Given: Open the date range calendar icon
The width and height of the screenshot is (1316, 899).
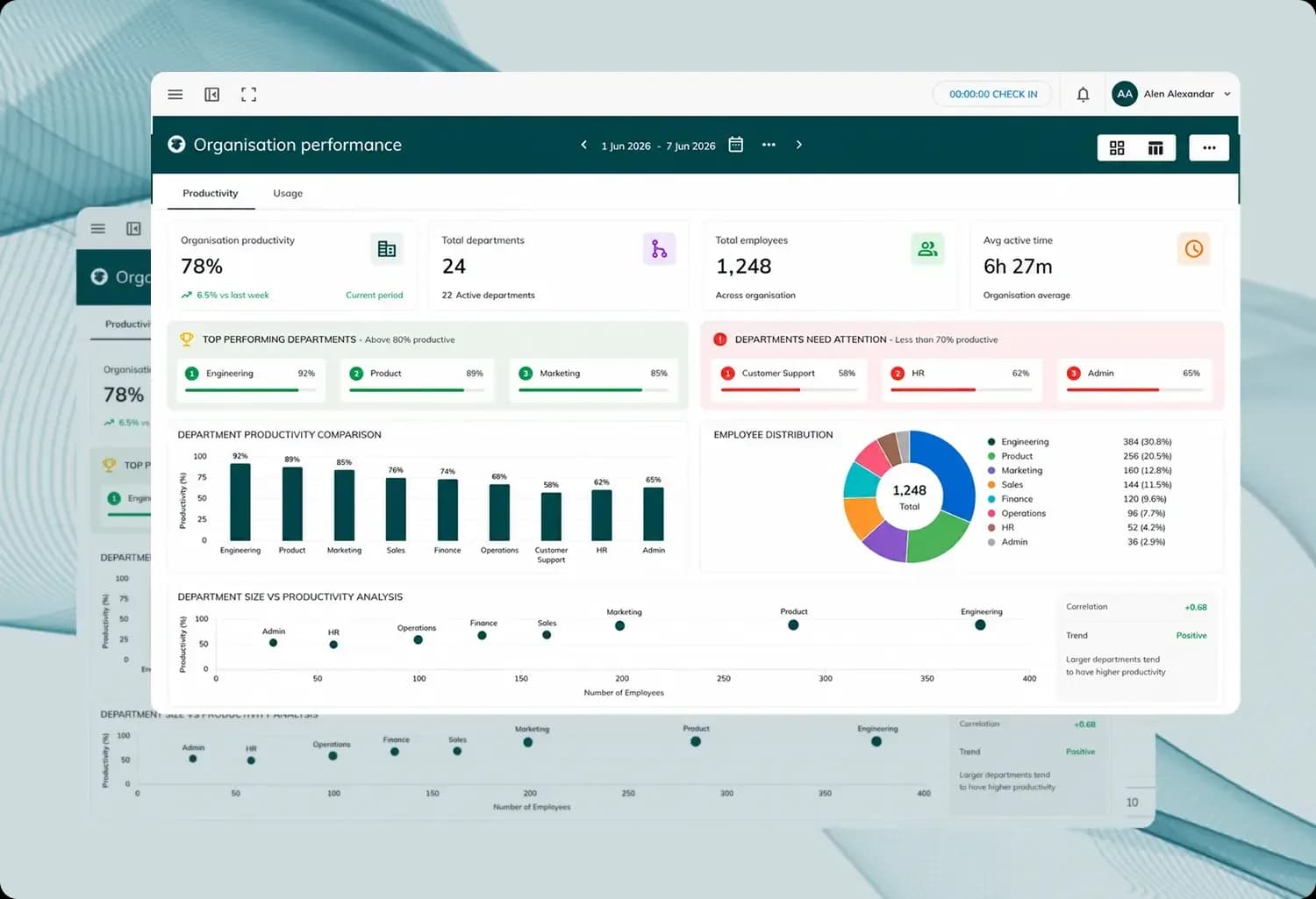Looking at the screenshot, I should [x=735, y=145].
